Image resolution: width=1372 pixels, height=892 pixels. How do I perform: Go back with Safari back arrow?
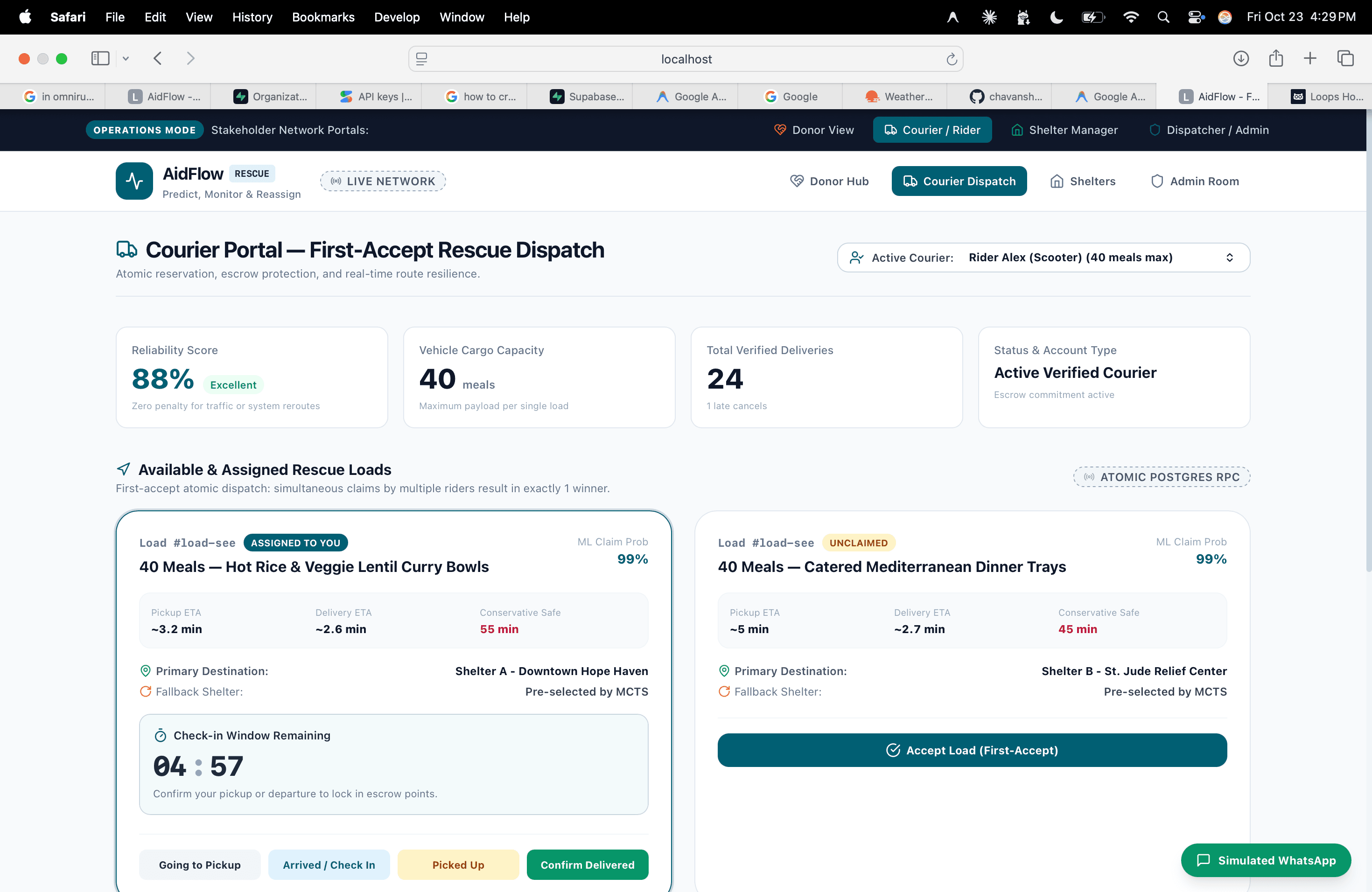tap(157, 58)
